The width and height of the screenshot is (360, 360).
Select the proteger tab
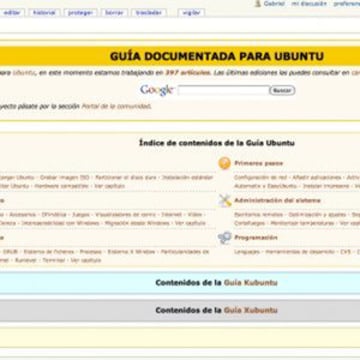tap(80, 13)
